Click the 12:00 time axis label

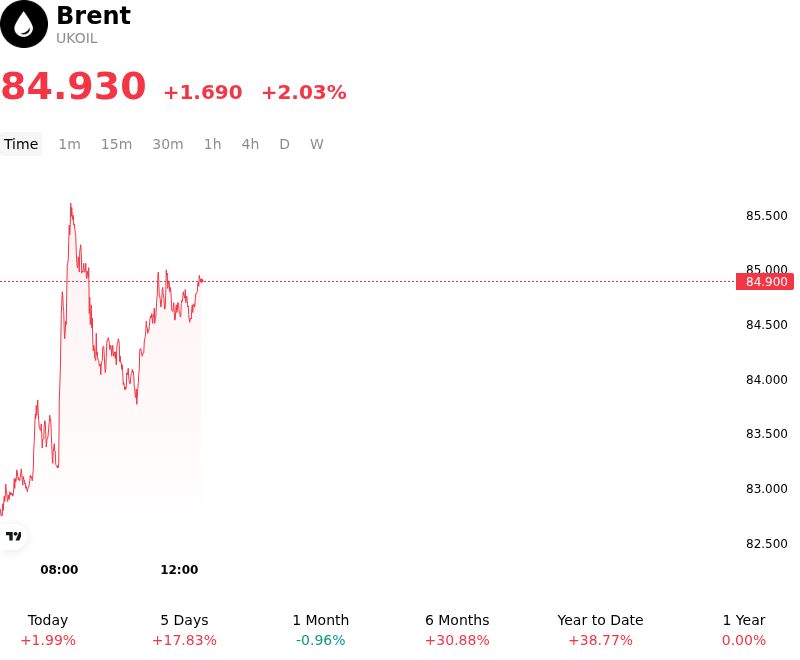click(179, 569)
